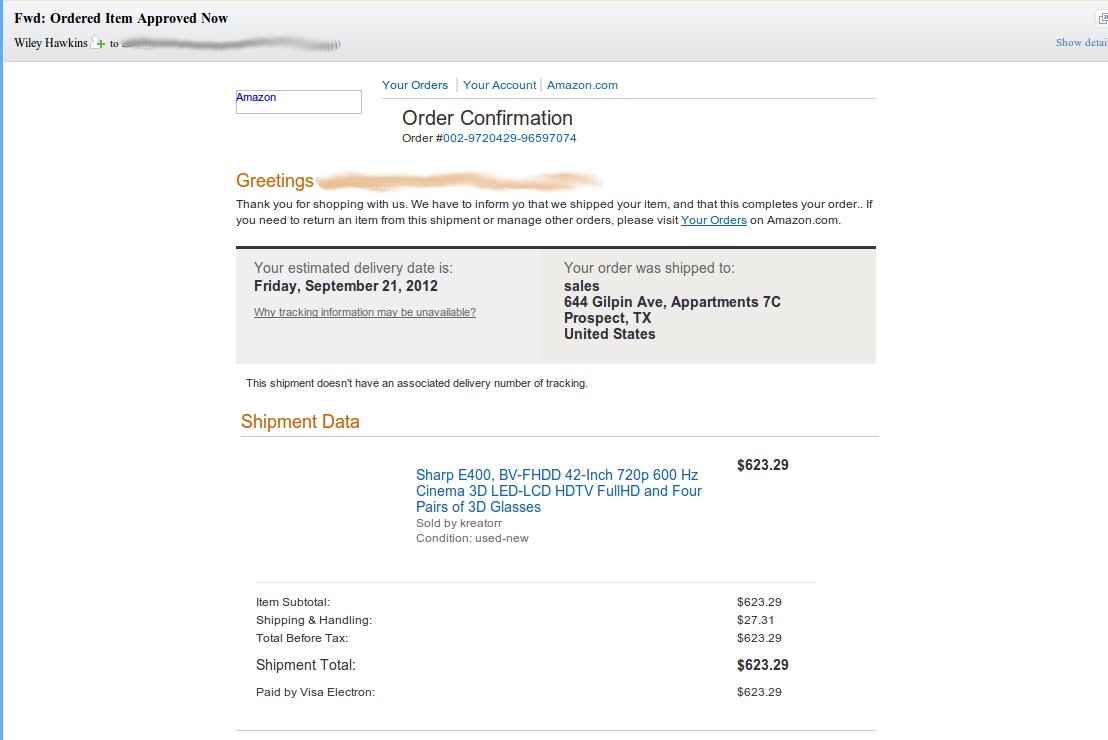This screenshot has height=740, width=1108.
Task: Click order number 002-9720429-96597074
Action: click(x=509, y=138)
